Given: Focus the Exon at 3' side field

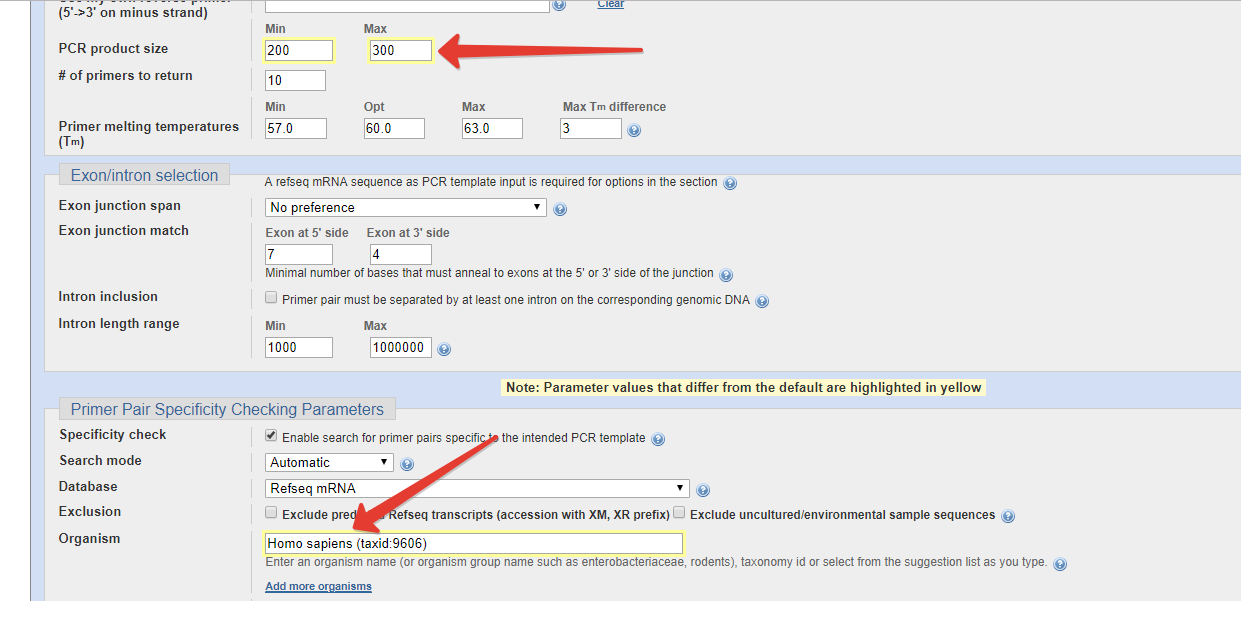Looking at the screenshot, I should click(x=401, y=254).
